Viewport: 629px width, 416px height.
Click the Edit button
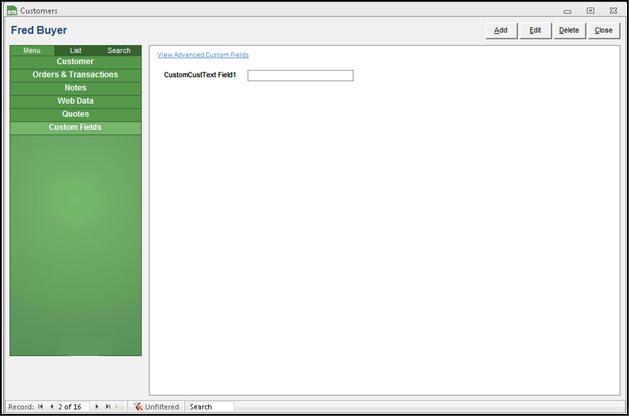[x=535, y=30]
